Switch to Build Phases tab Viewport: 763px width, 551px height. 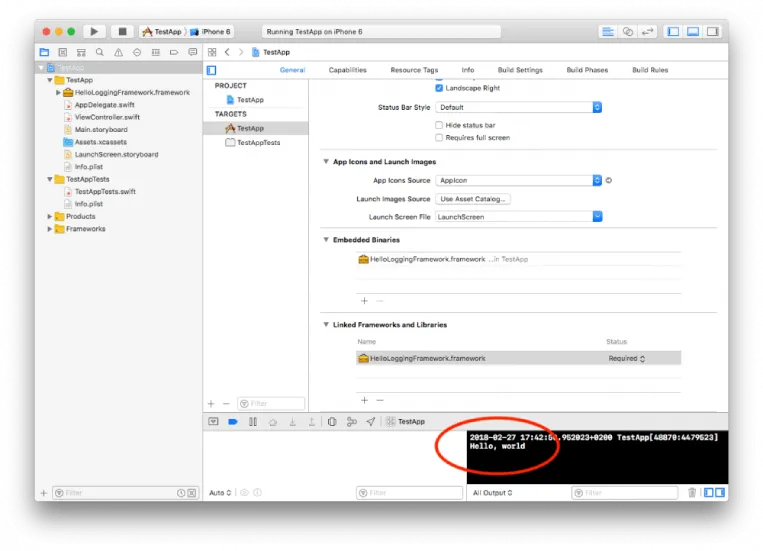click(587, 70)
